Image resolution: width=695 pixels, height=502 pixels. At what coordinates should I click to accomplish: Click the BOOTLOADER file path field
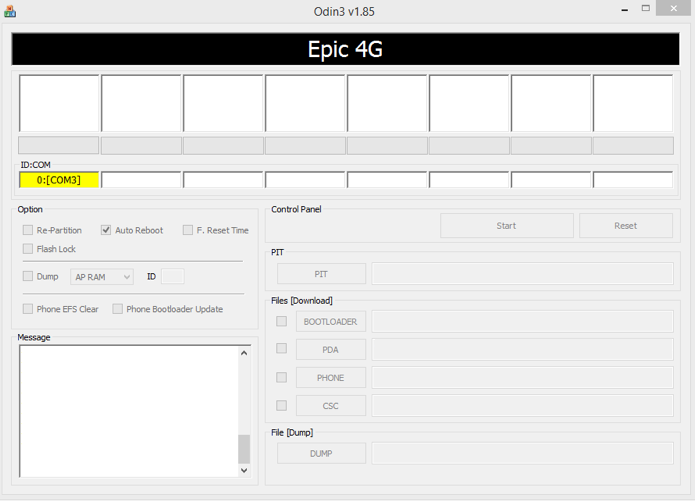point(523,322)
